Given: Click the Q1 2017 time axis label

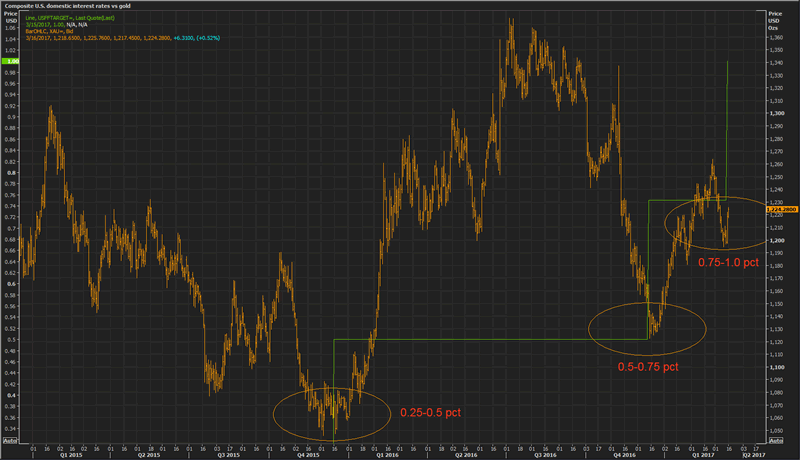Looking at the screenshot, I should coord(703,455).
